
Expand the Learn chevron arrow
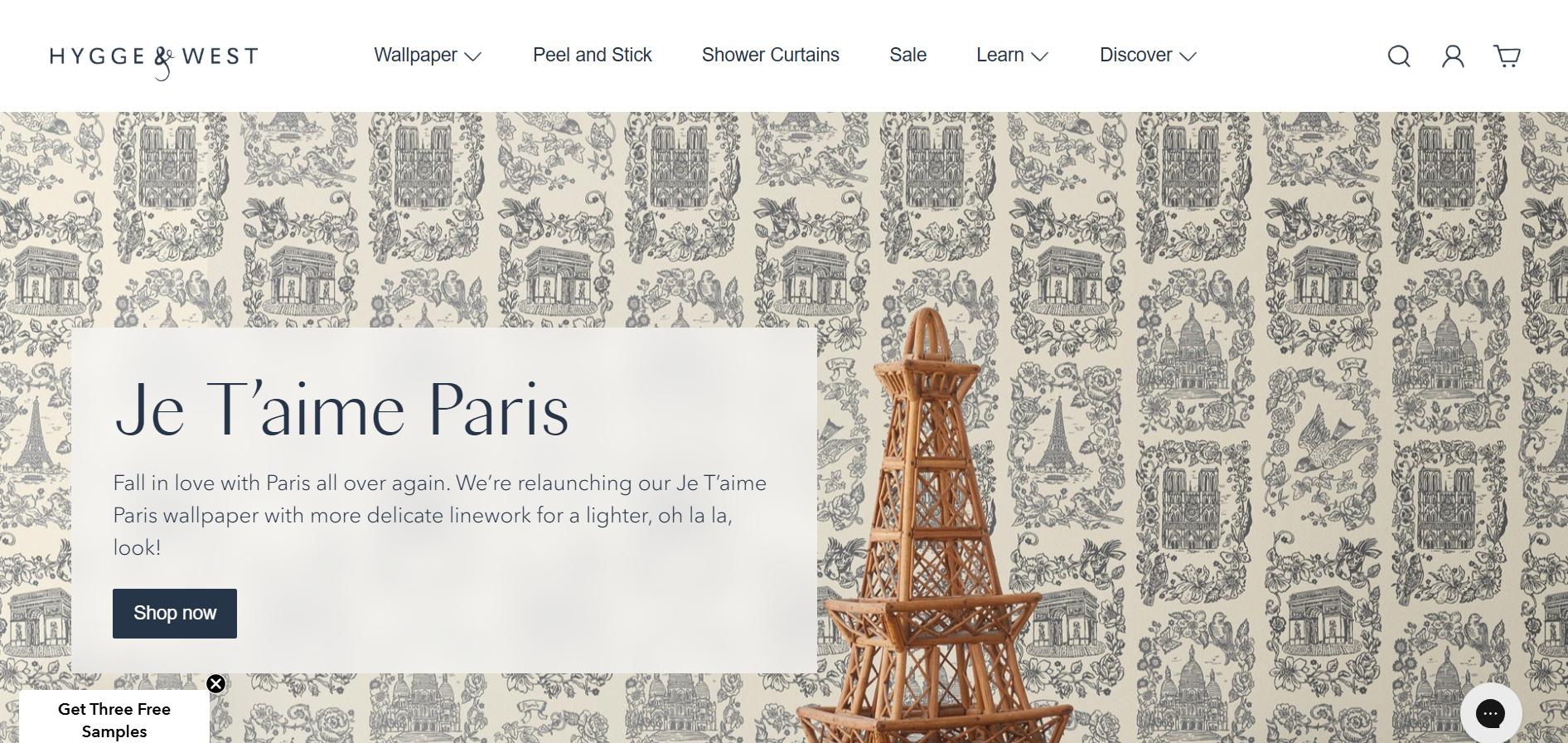coord(1039,56)
